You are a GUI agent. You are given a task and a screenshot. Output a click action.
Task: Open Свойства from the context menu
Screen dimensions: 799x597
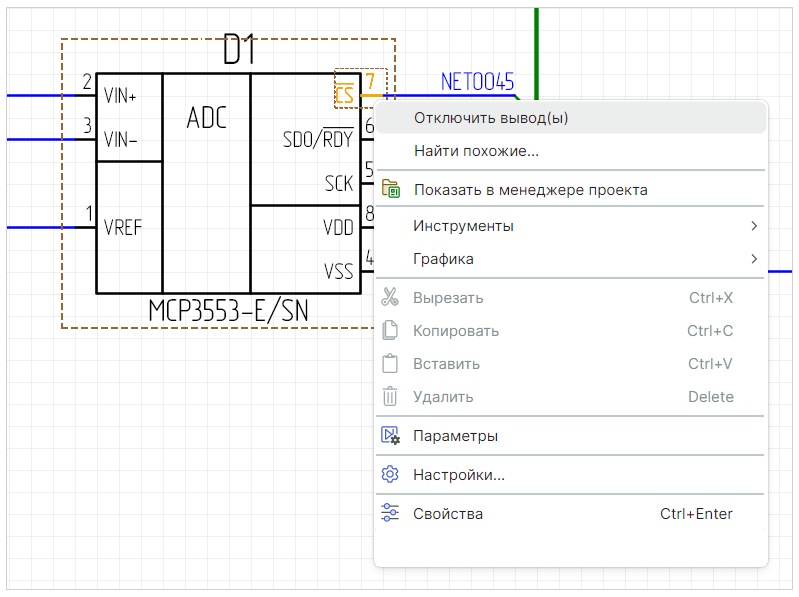(571, 513)
